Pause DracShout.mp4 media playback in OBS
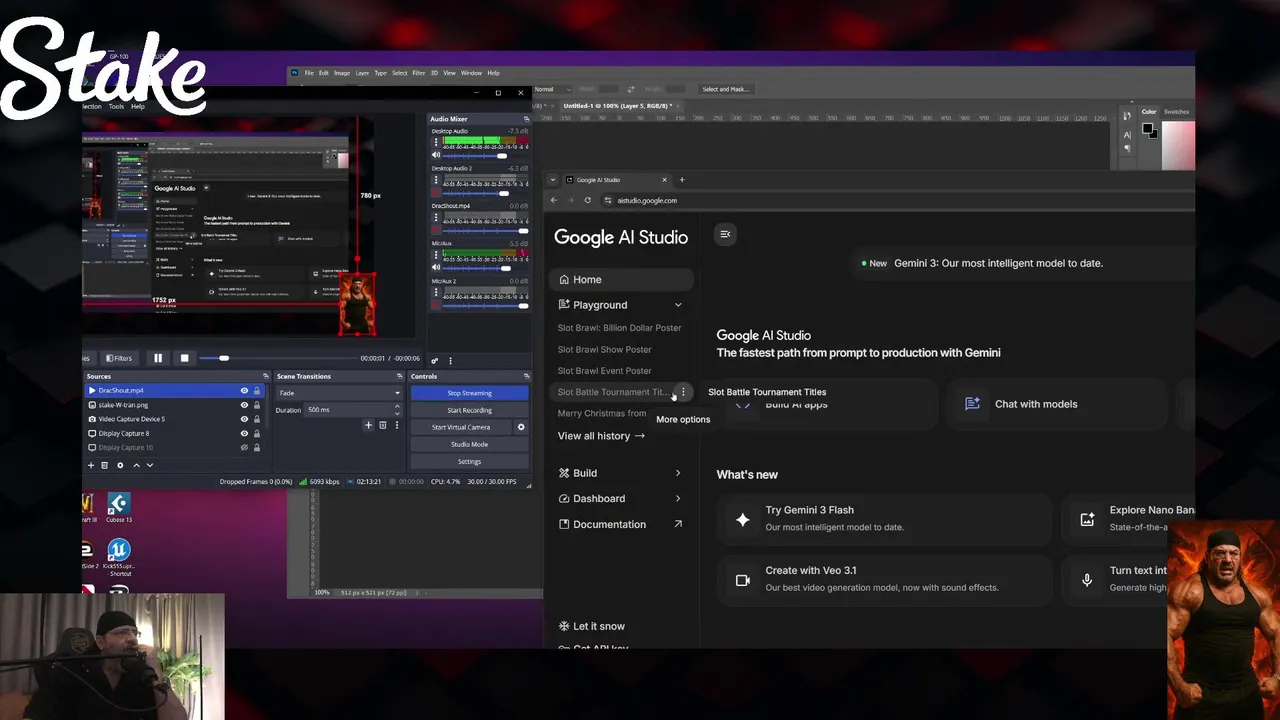The image size is (1280, 720). [158, 358]
